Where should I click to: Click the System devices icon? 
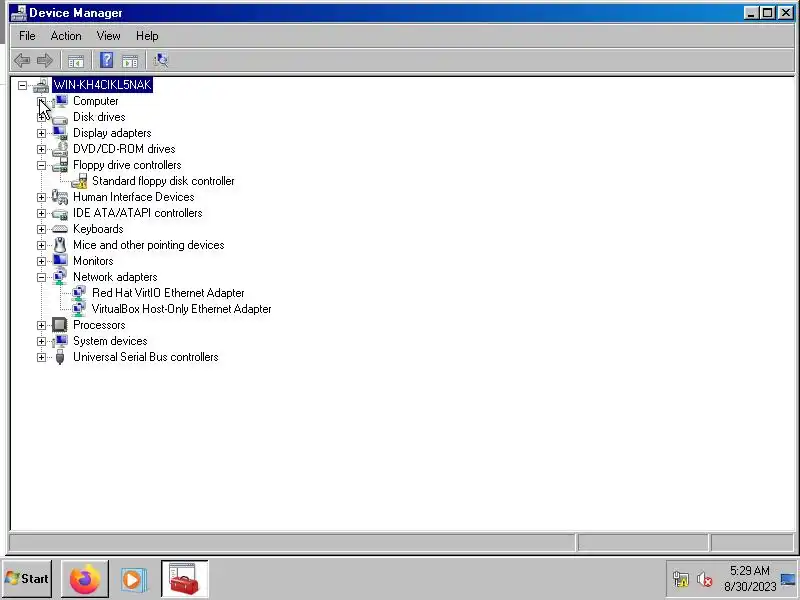tap(60, 341)
